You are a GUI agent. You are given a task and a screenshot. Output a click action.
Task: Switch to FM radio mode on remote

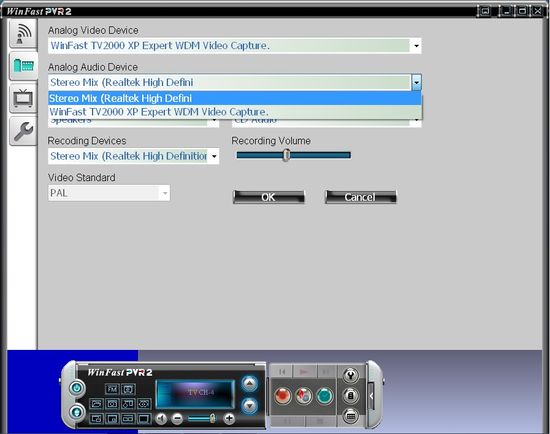(x=112, y=389)
